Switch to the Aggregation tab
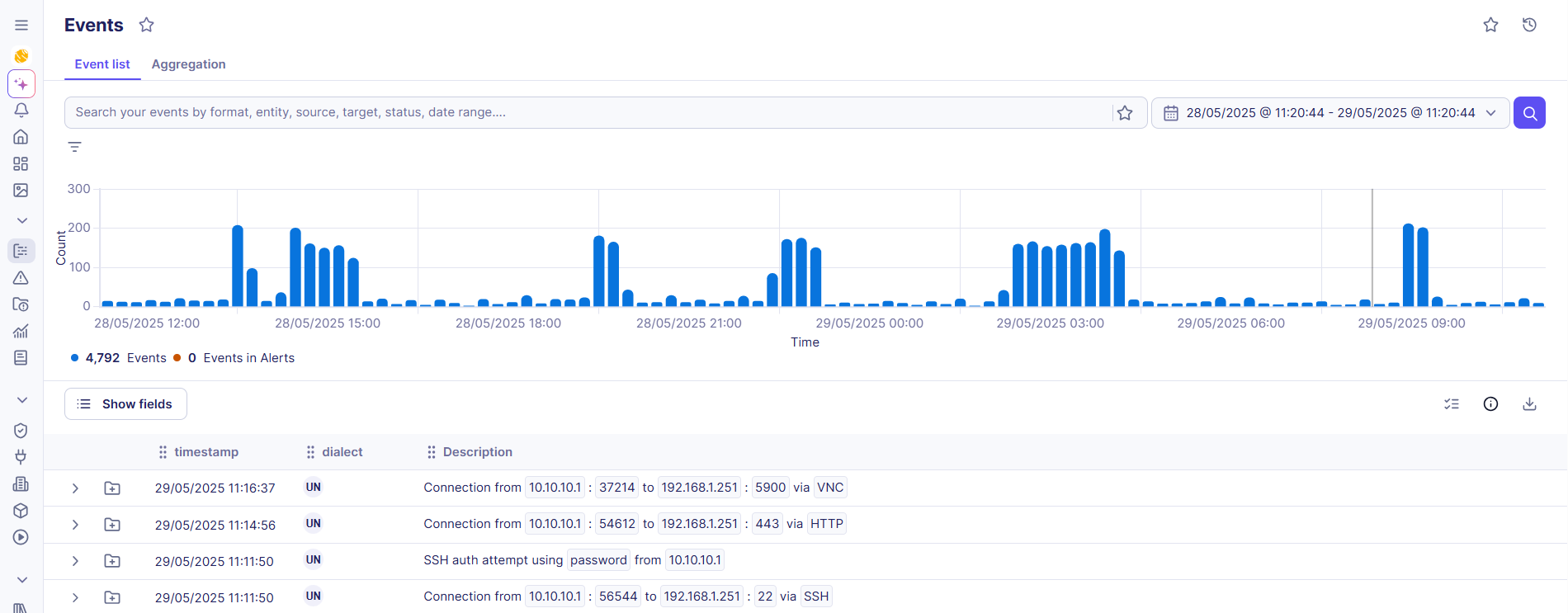 [x=188, y=64]
